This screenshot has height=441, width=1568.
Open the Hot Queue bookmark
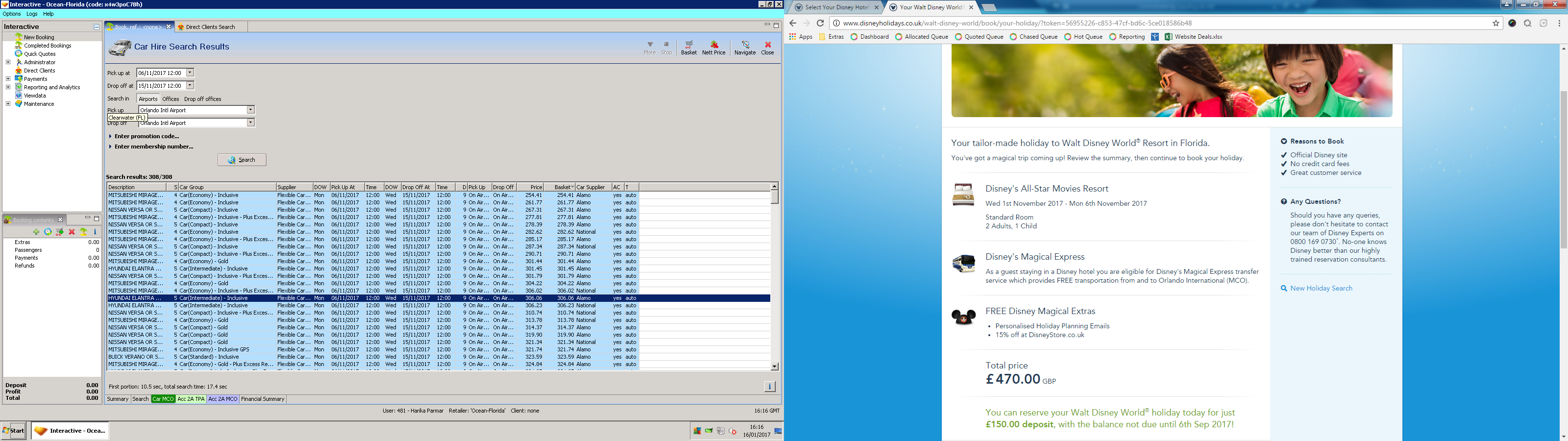(1083, 37)
